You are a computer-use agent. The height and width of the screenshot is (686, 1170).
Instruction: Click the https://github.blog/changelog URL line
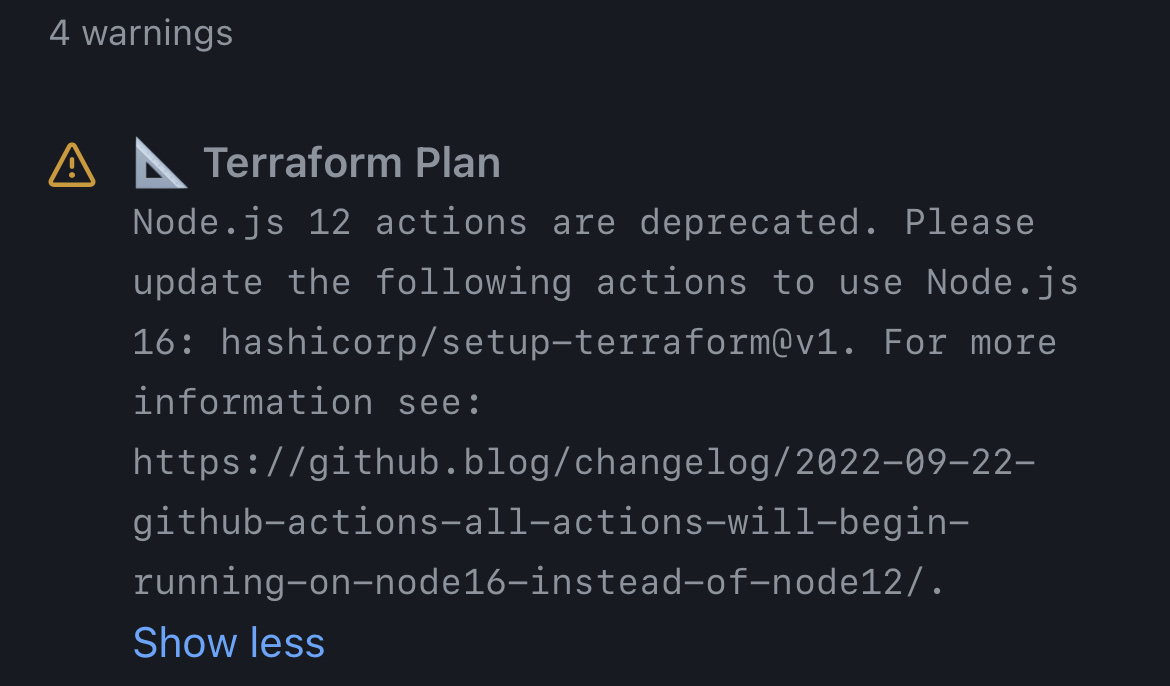coord(584,463)
